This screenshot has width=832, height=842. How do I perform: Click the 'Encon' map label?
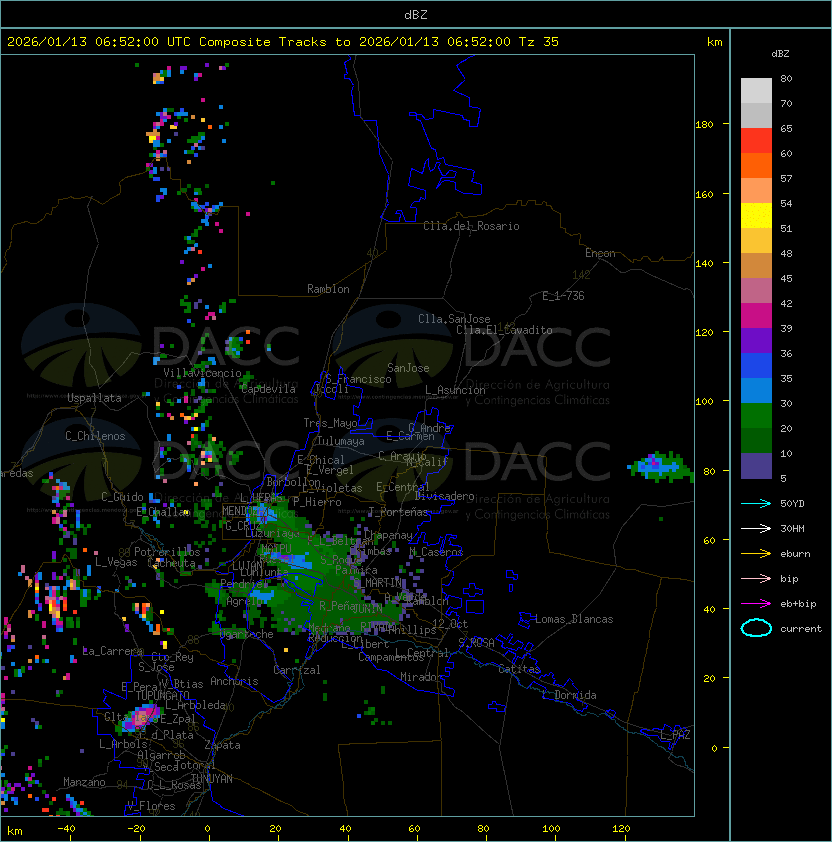coord(600,253)
